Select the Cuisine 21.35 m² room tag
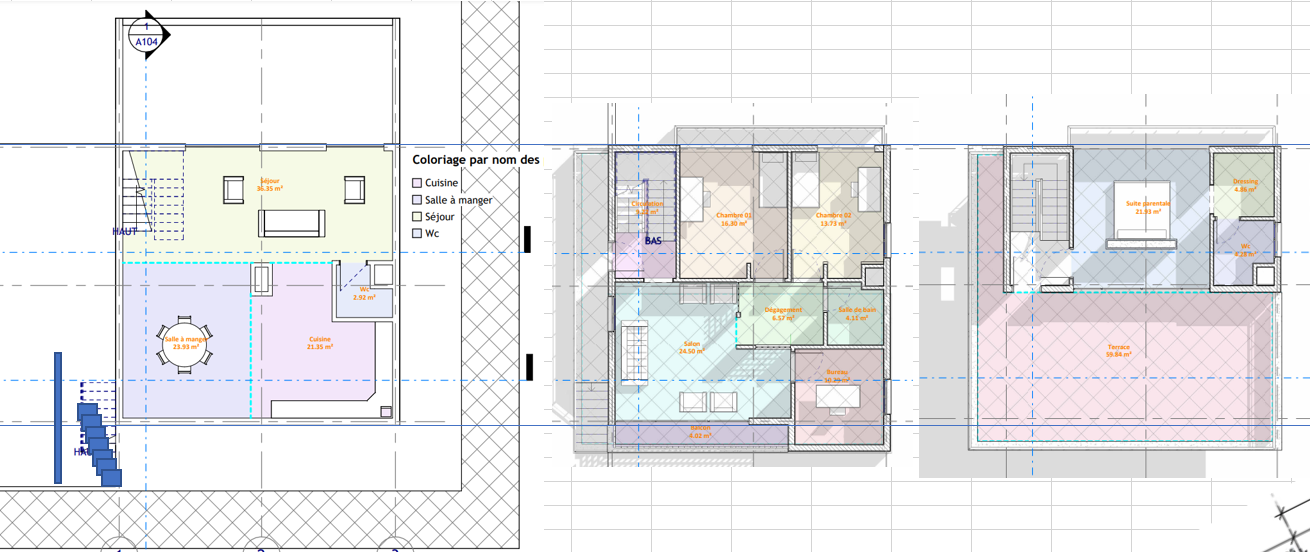 320,343
